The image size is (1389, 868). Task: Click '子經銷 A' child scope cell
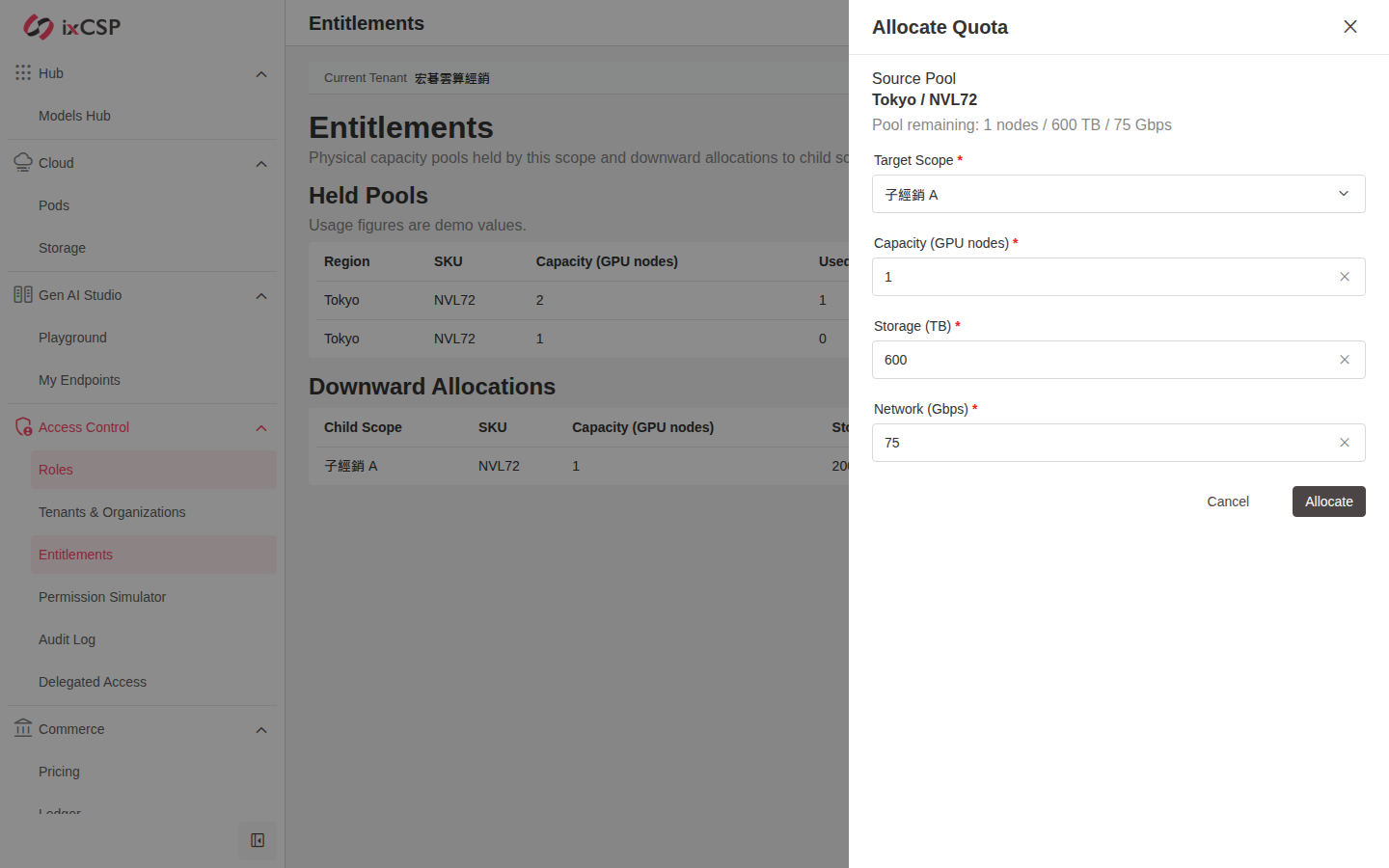pos(351,466)
